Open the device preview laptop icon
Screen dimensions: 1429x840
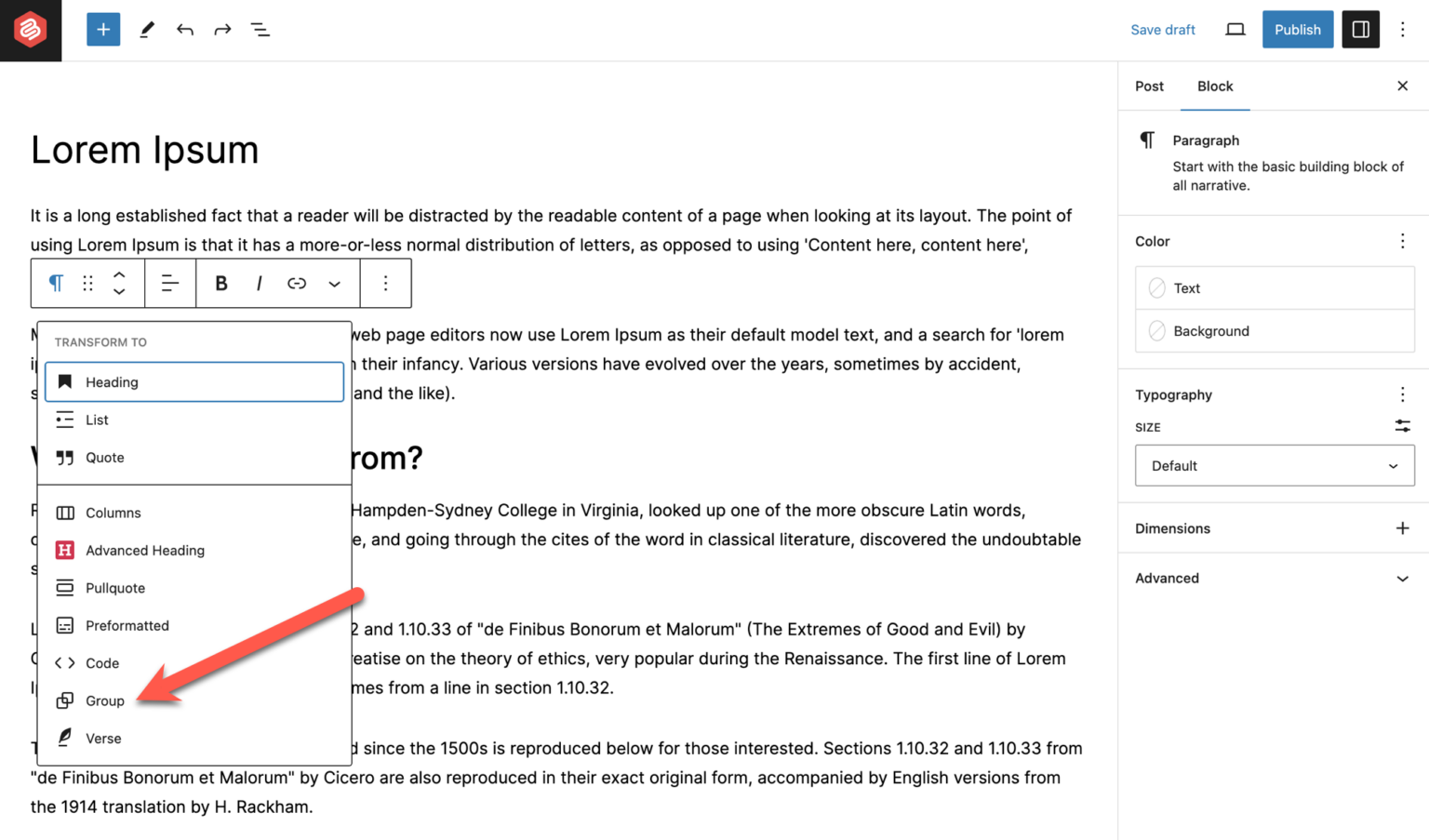(x=1235, y=29)
